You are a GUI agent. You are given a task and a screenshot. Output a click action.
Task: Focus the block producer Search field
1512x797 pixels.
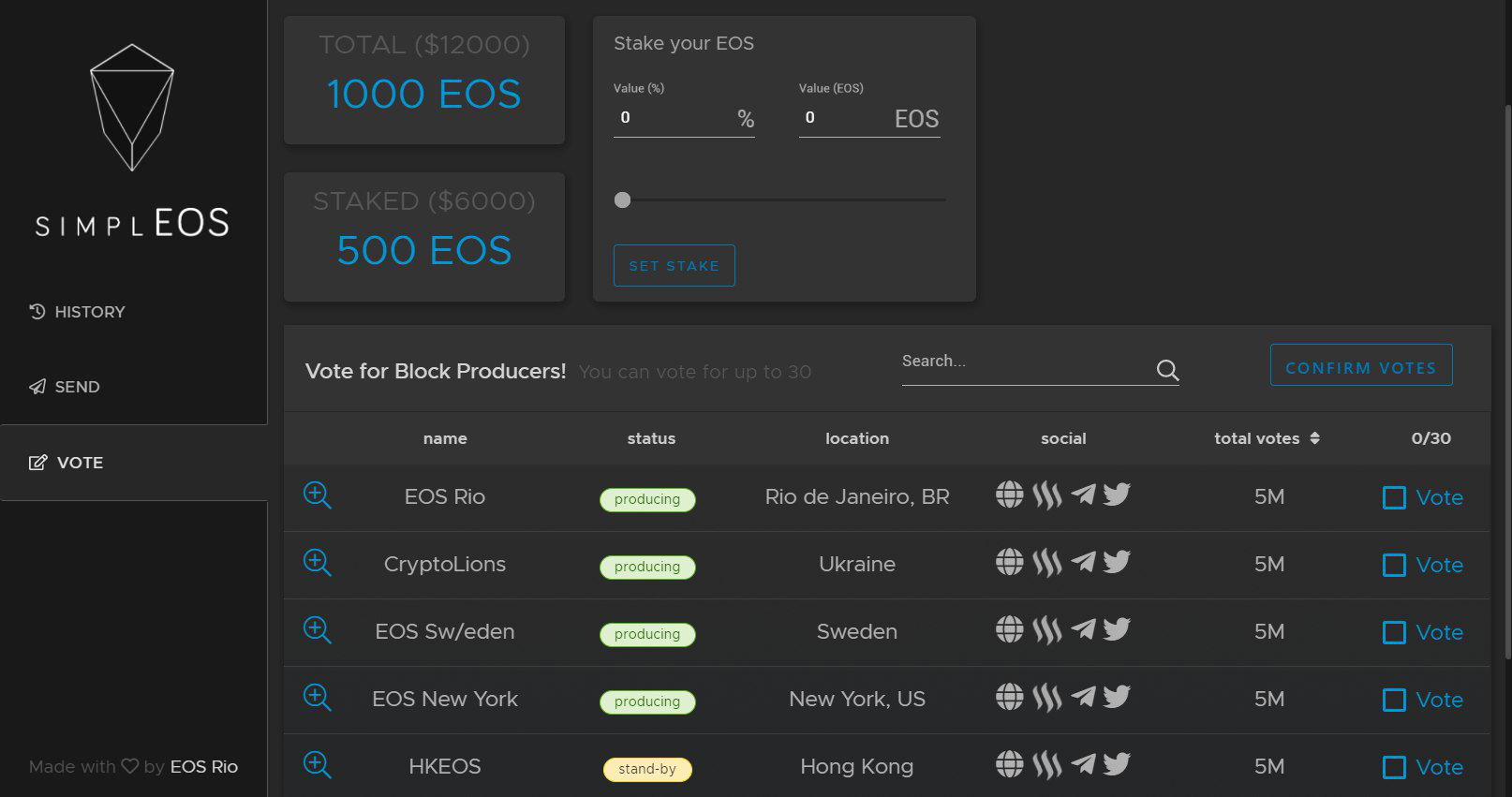click(1026, 365)
